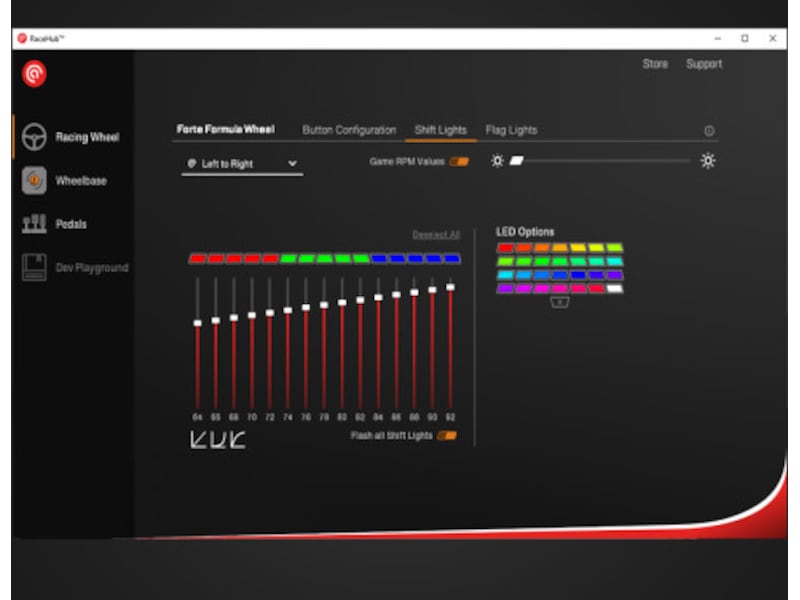Open the Support link
Viewport: 800px width, 600px height.
coord(704,64)
